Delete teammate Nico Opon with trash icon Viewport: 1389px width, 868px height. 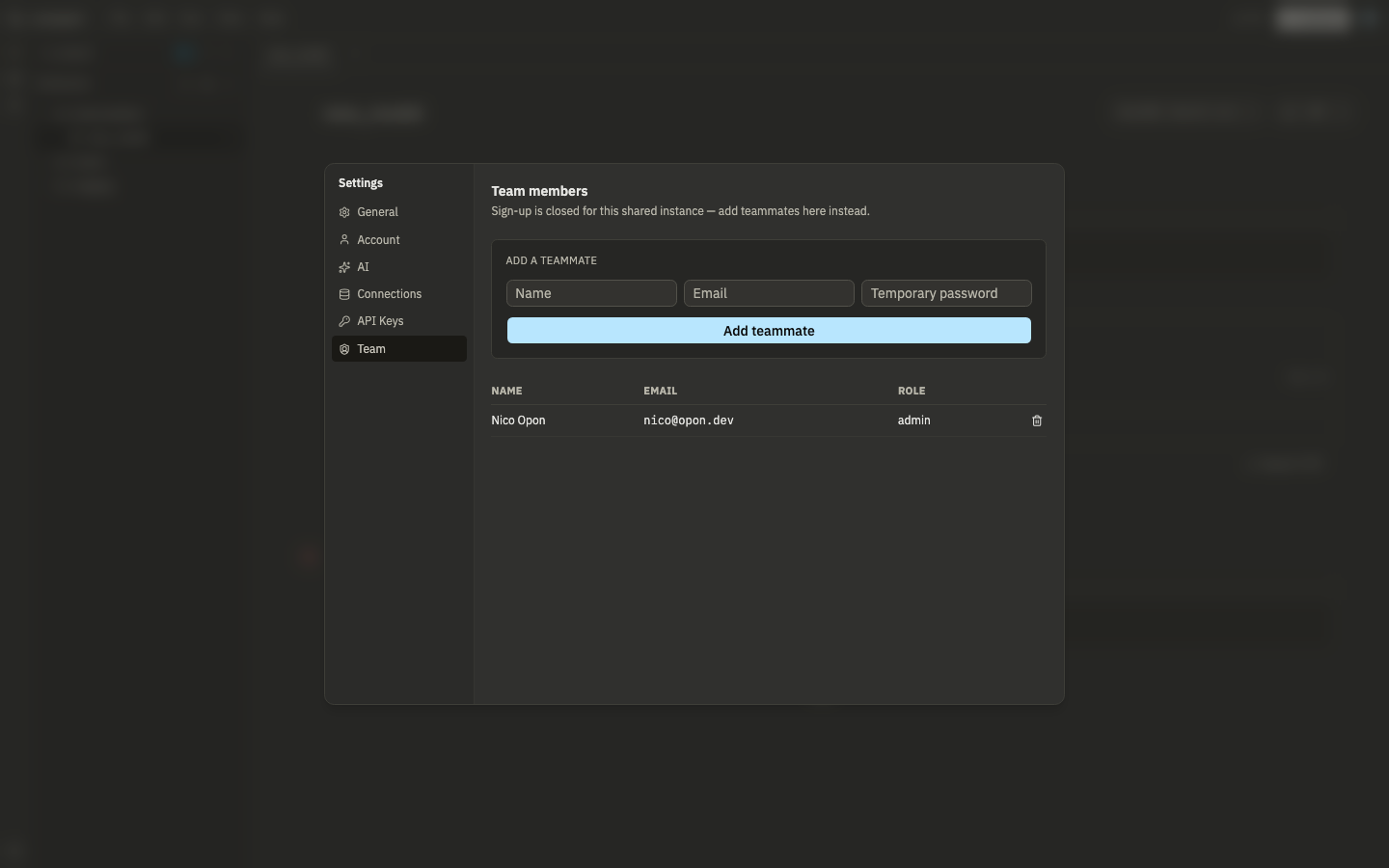1037,420
